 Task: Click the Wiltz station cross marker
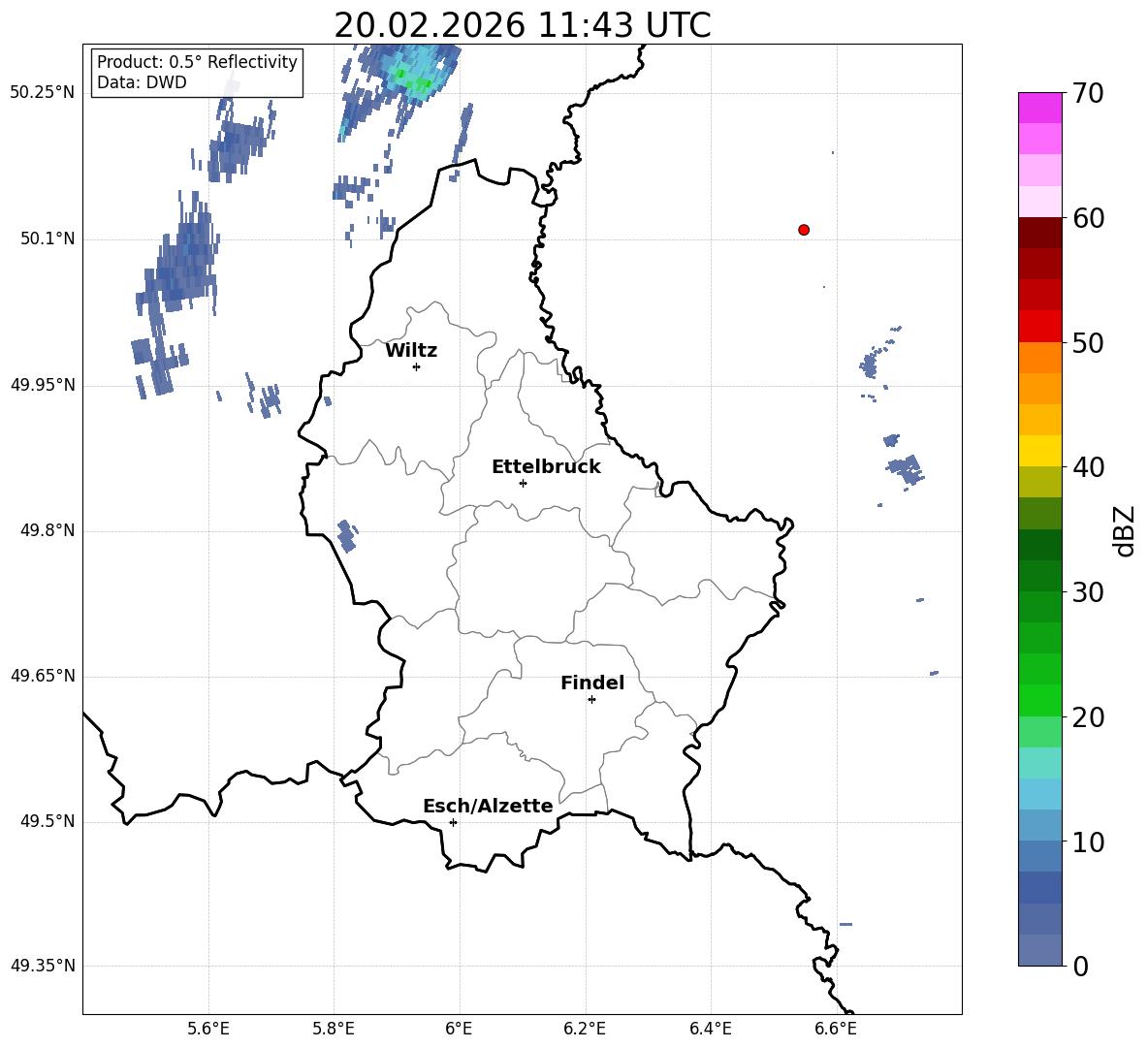(x=417, y=366)
